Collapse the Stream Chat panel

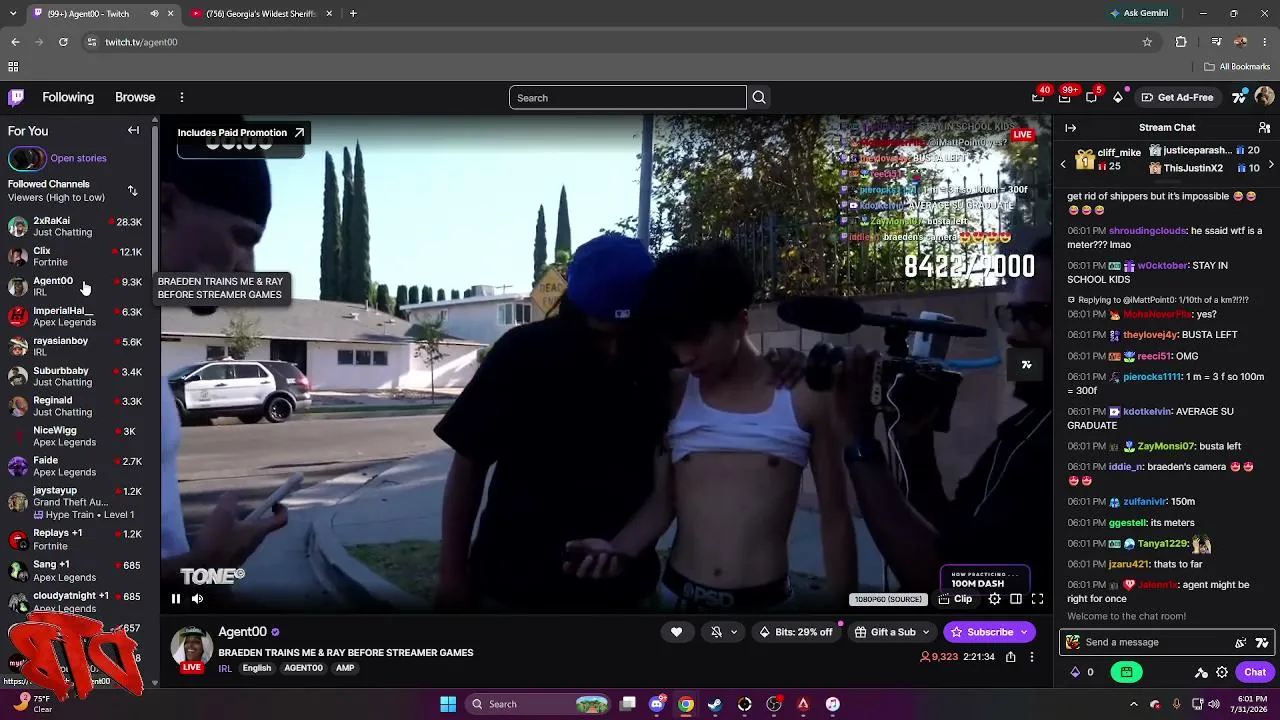point(1070,128)
